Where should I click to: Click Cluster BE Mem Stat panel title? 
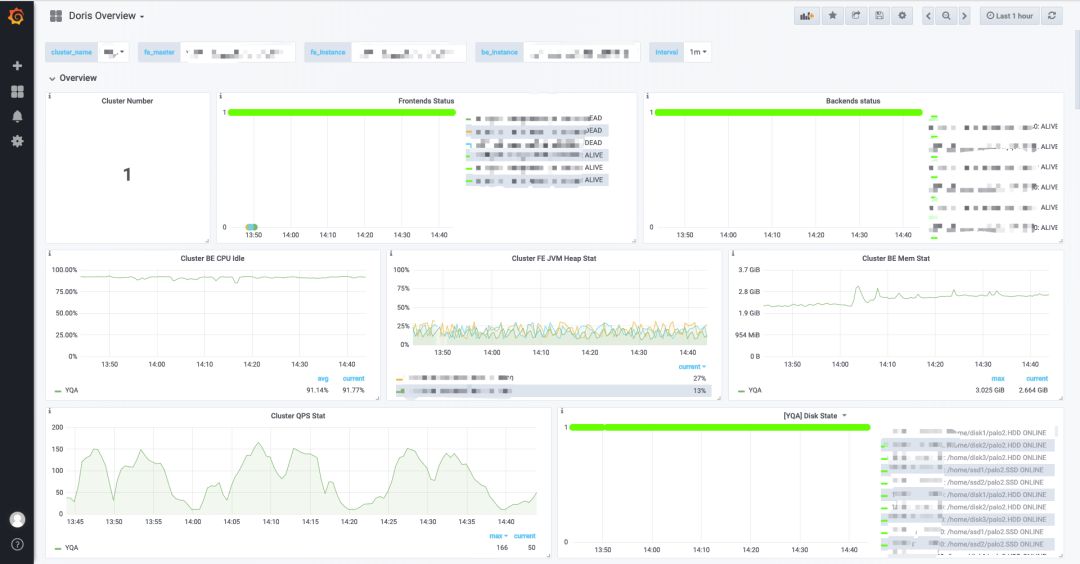[x=895, y=258]
